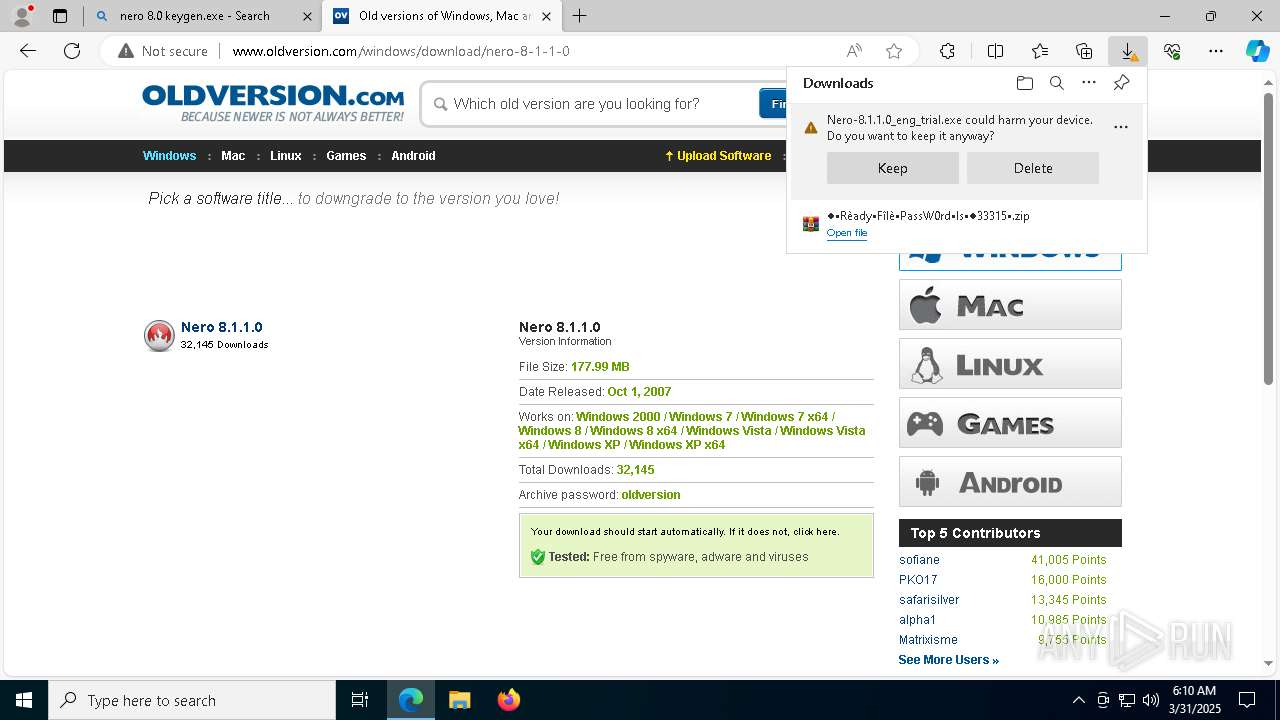1280x720 pixels.
Task: Open contributor safarisilver's profile
Action: tap(929, 600)
